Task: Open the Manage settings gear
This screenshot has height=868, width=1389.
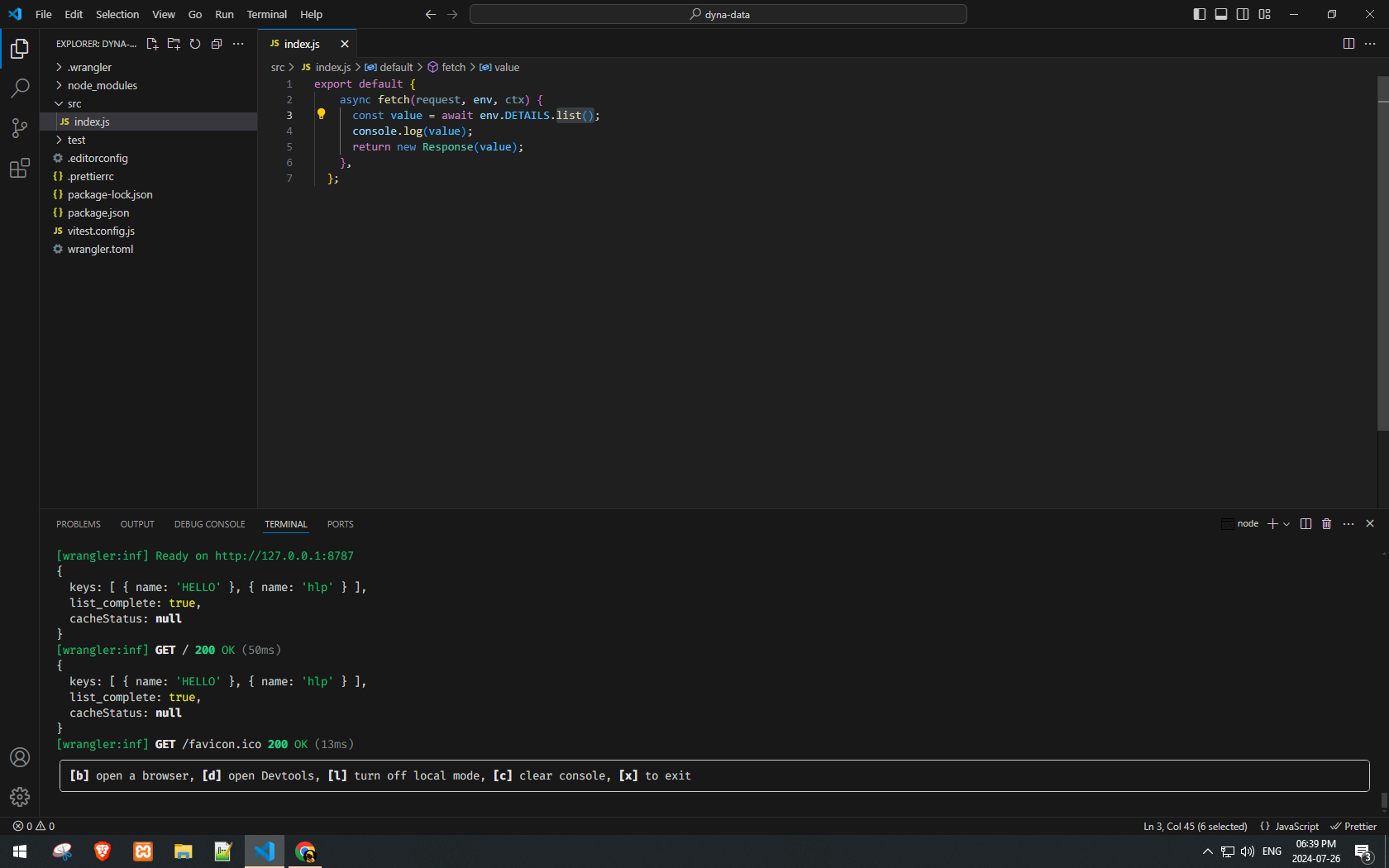Action: [x=20, y=797]
